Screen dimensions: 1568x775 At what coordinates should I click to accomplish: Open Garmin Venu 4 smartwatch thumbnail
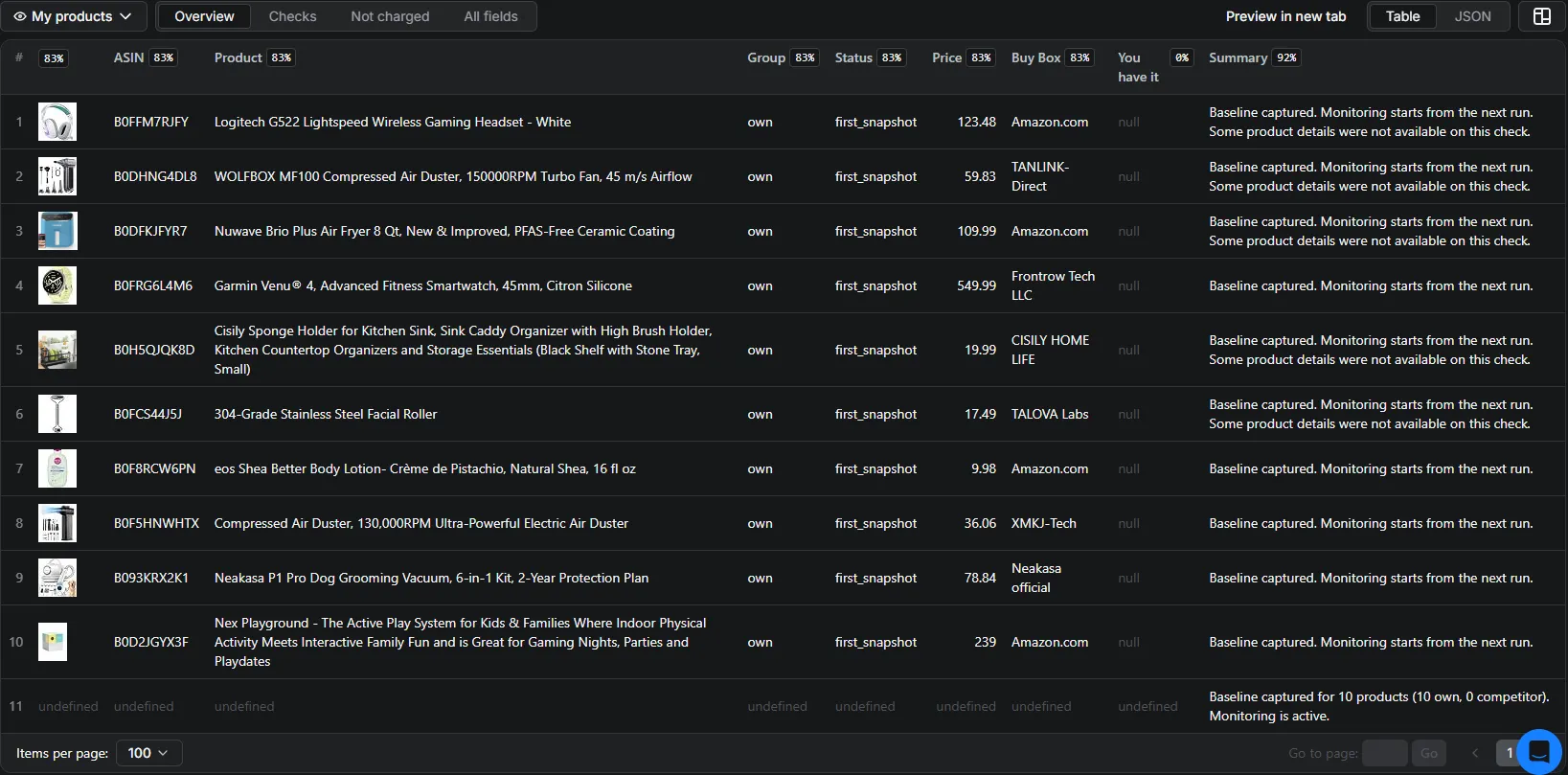pos(57,285)
